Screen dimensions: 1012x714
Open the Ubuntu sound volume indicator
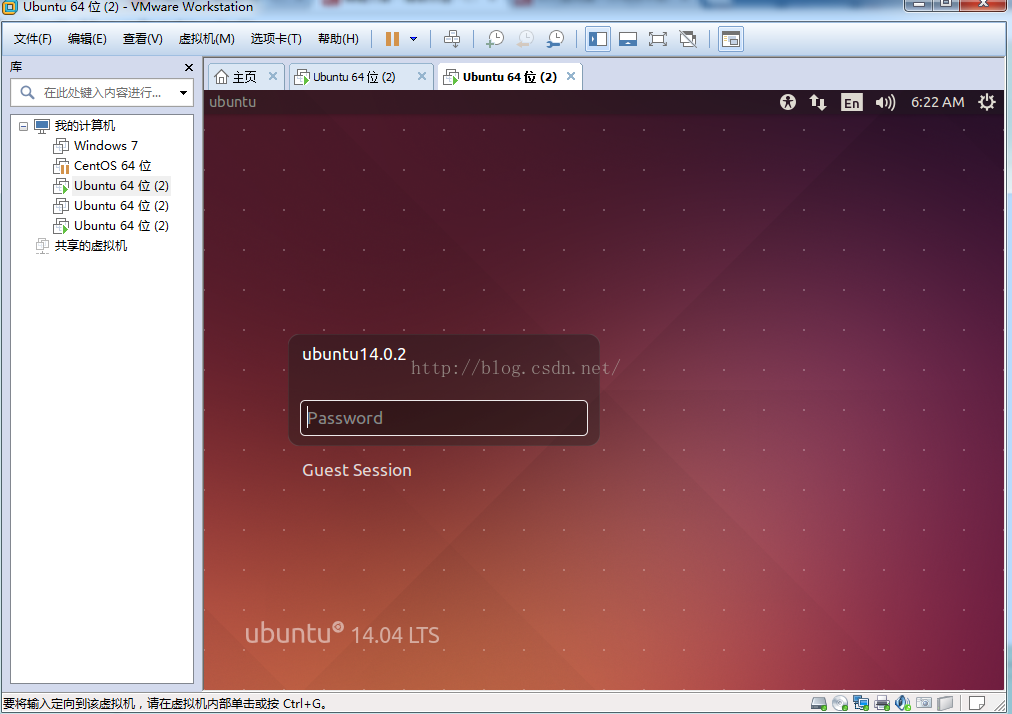885,103
